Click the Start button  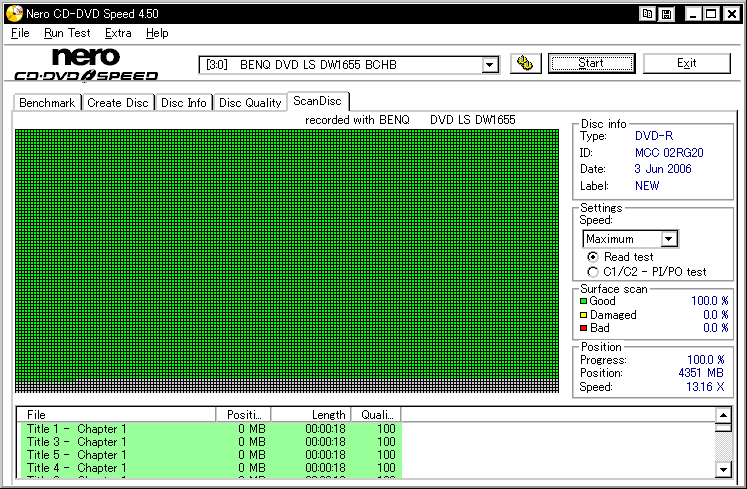[x=591, y=63]
